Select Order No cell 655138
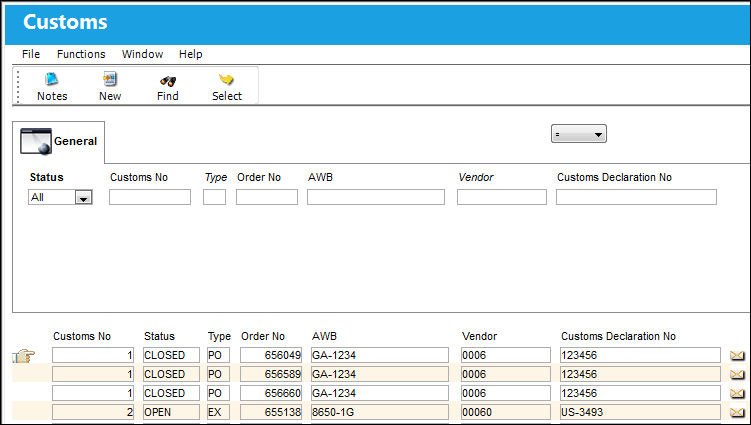Screen dimensions: 751x425 (x=271, y=412)
